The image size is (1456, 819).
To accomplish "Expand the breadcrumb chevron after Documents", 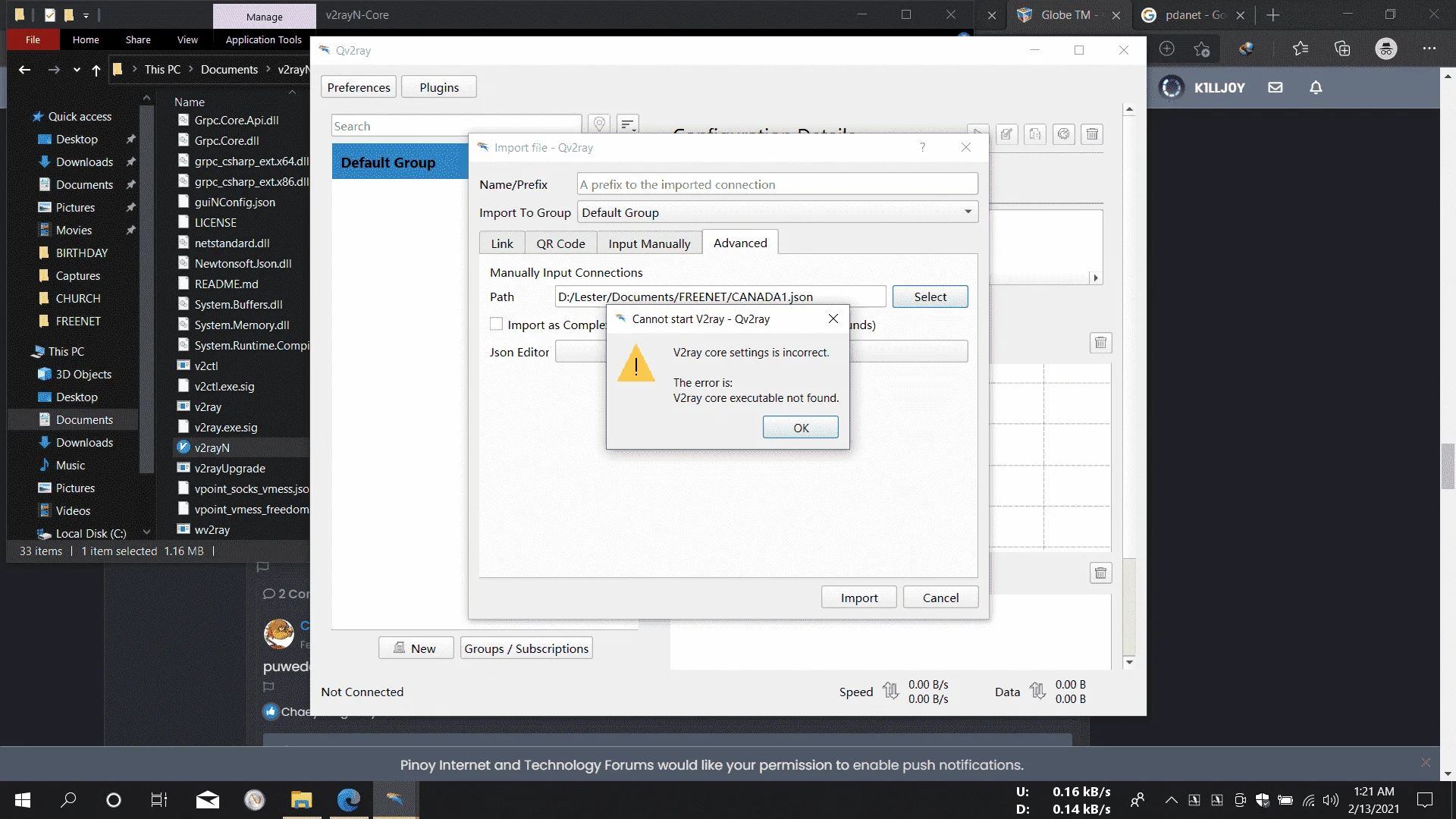I will coord(268,69).
